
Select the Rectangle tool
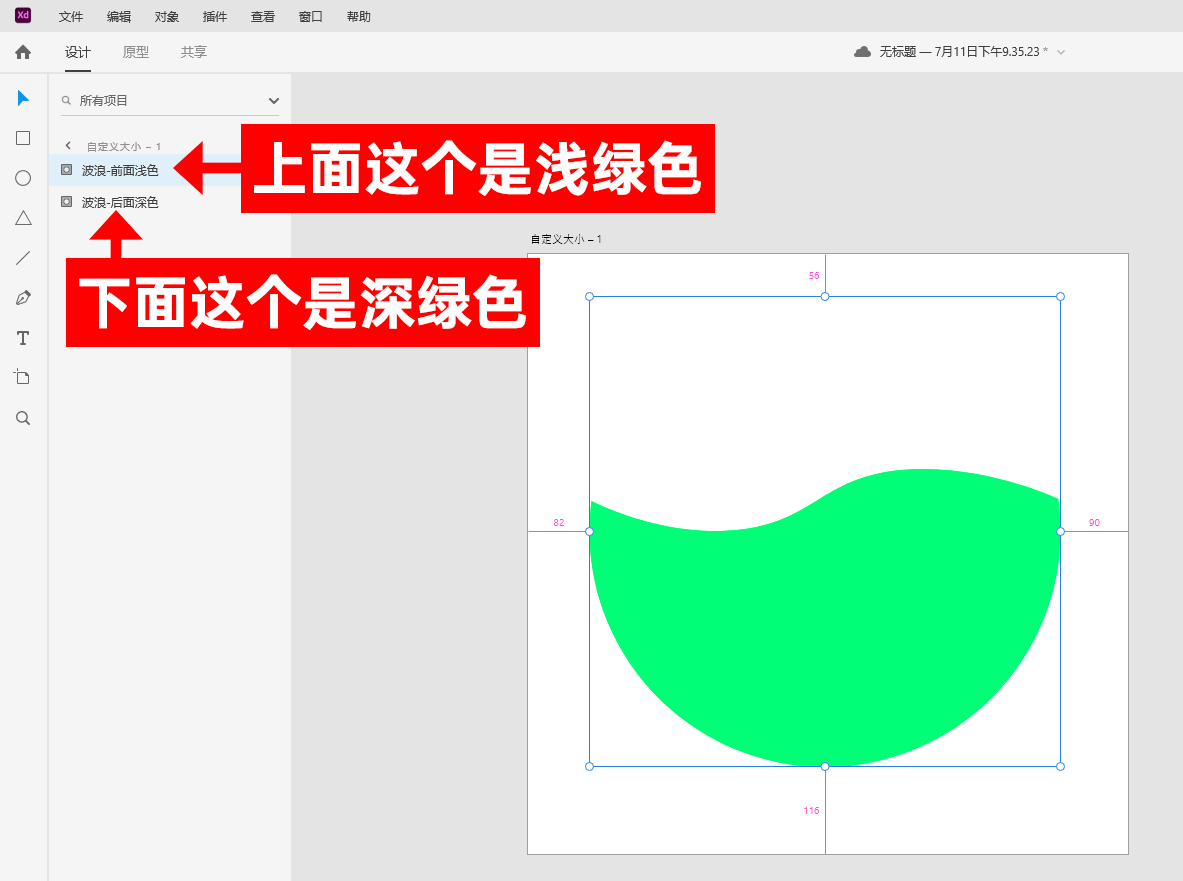(23, 138)
